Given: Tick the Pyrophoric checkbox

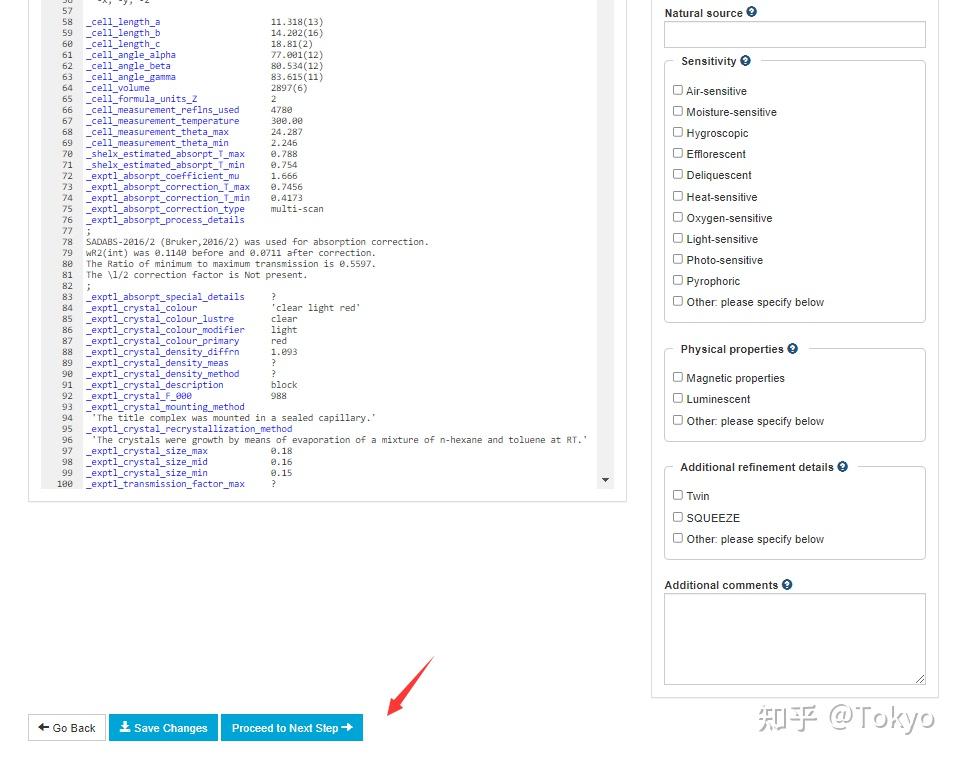Looking at the screenshot, I should point(678,280).
